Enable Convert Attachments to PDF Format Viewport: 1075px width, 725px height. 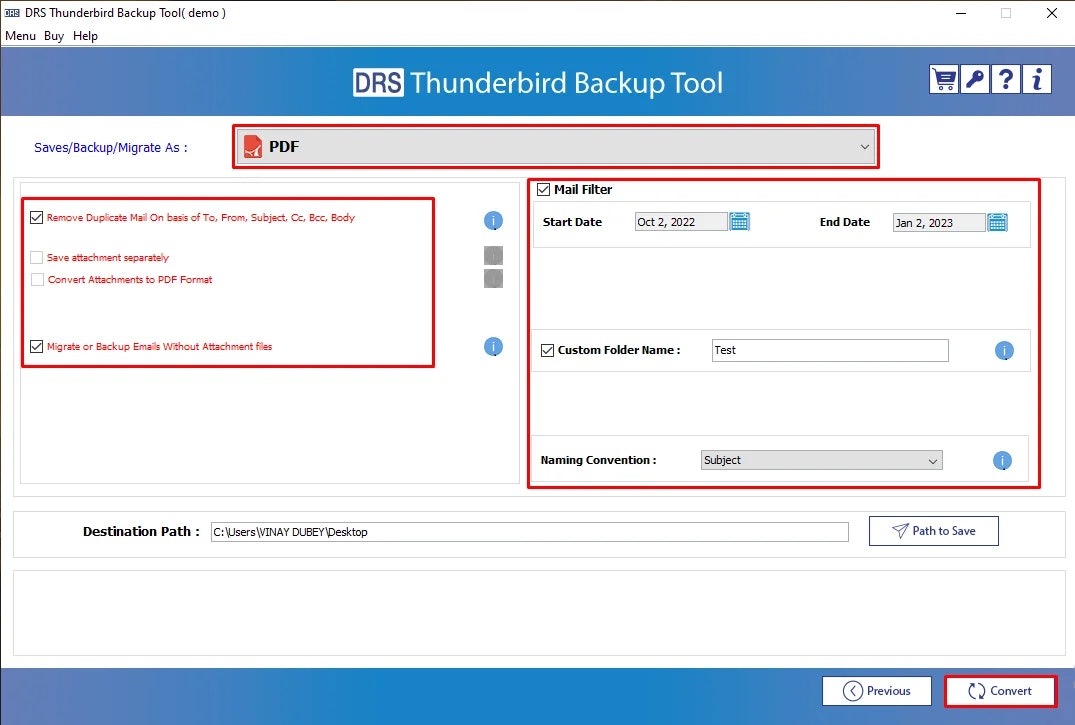37,279
